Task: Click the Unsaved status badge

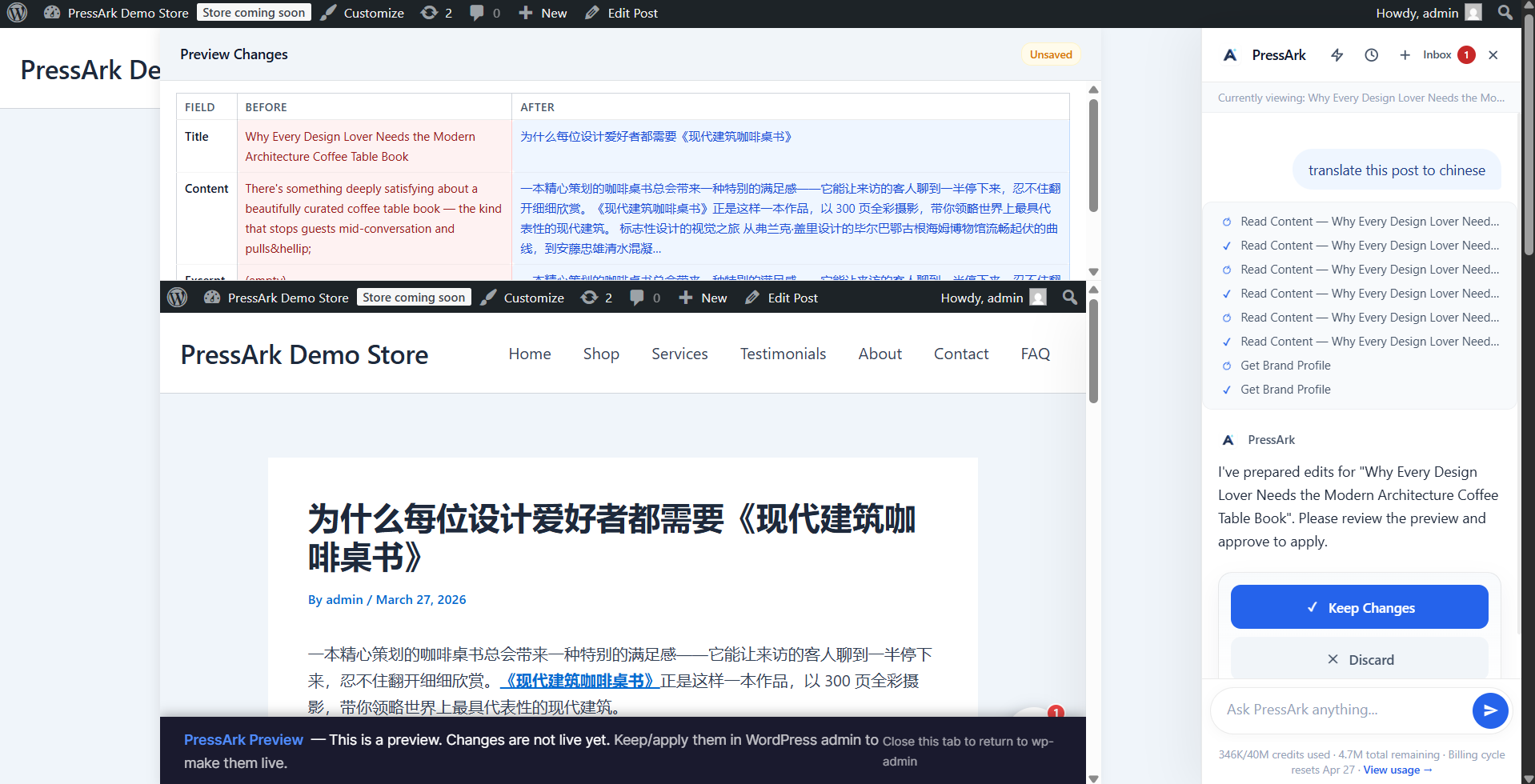Action: tap(1051, 54)
